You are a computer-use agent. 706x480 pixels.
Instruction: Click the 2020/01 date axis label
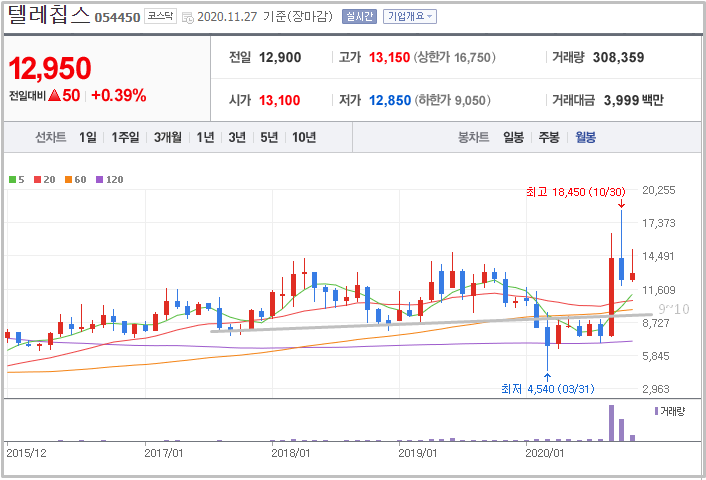point(544,453)
